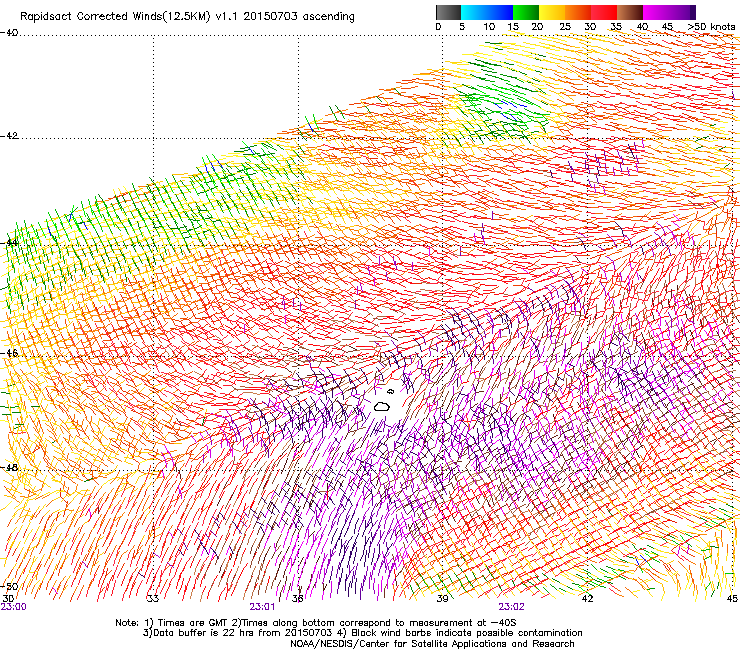Screen dimensions: 740x650
Task: Click the brown 35-40 knots legend segment
Action: pyautogui.click(x=630, y=12)
